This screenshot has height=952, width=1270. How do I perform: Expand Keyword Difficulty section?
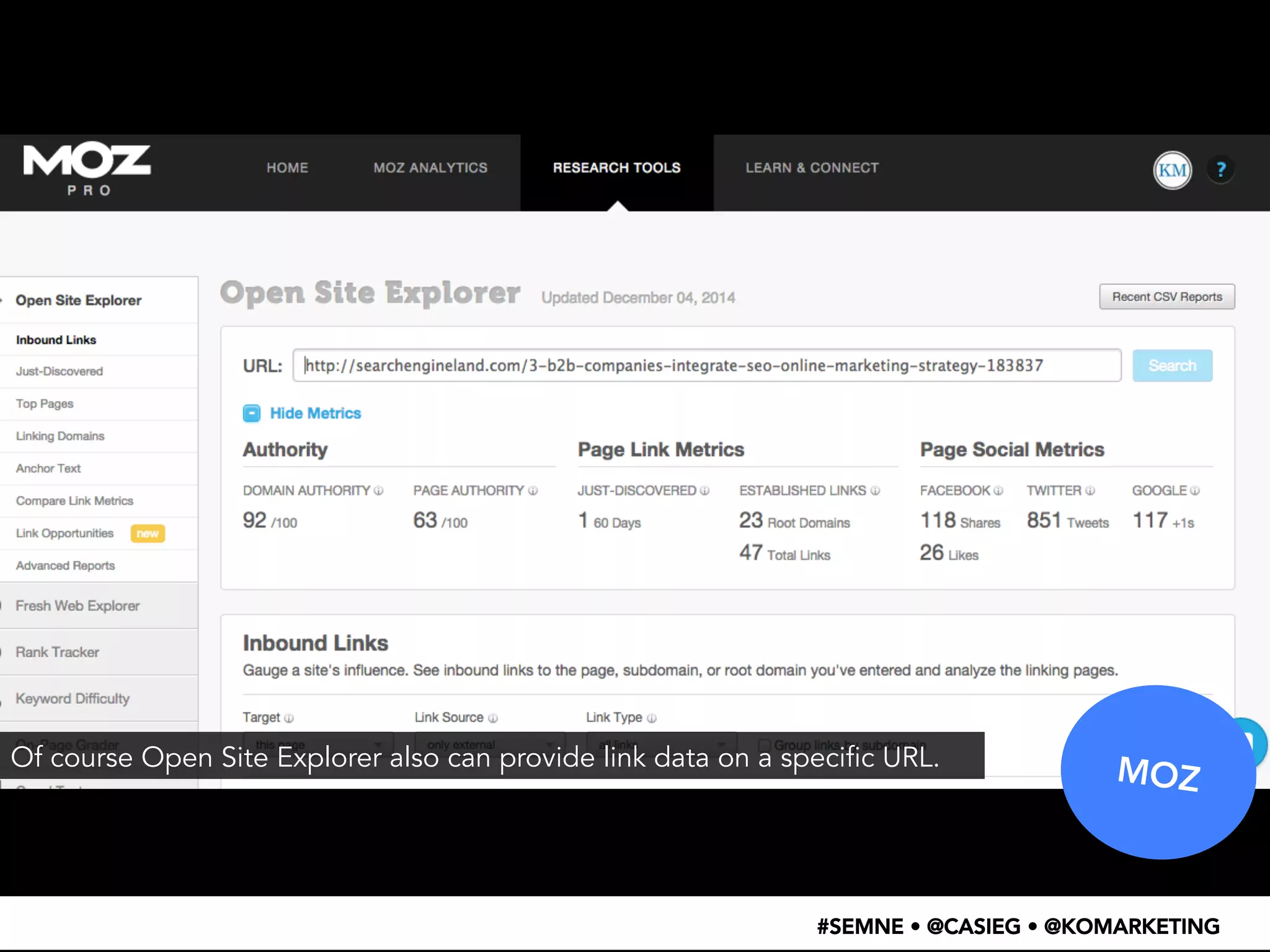click(73, 699)
